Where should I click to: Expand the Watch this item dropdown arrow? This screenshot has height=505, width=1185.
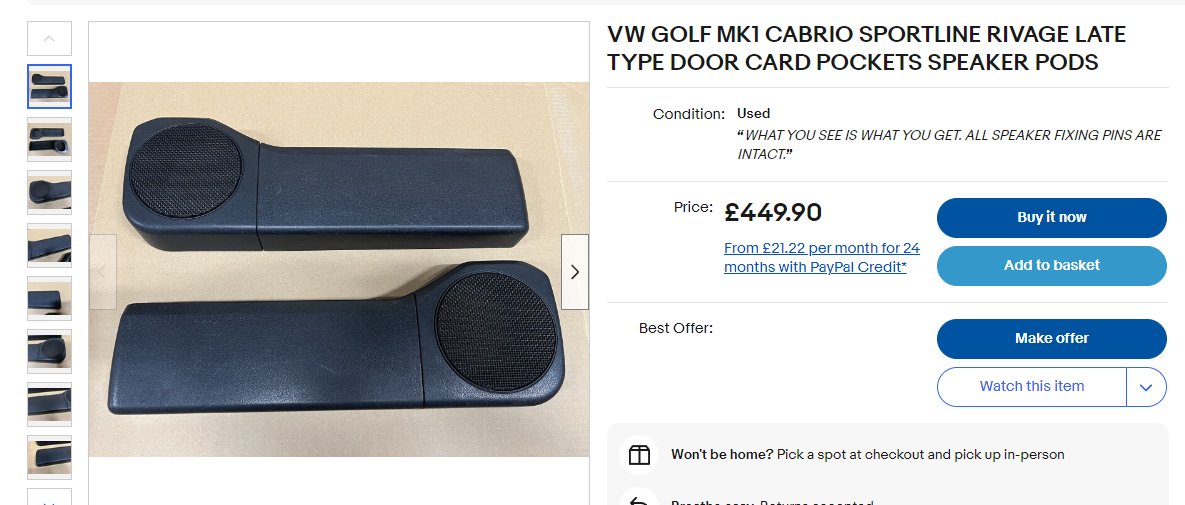[x=1146, y=386]
